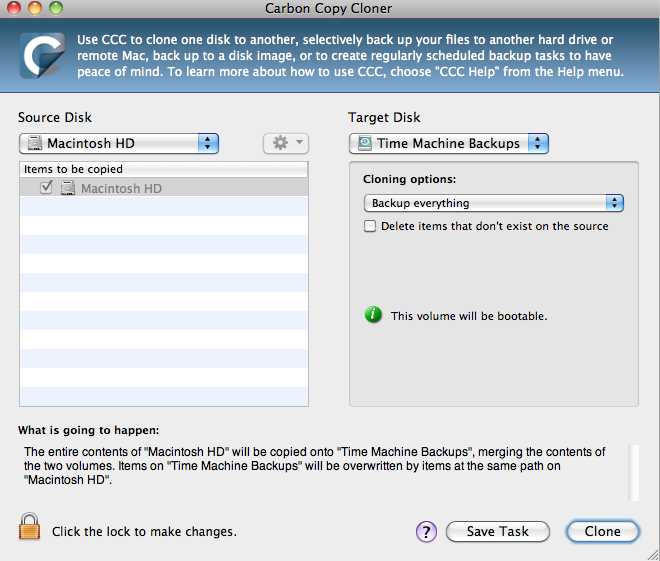Click the 'Cloning options:' label
Image resolution: width=660 pixels, height=561 pixels.
(410, 179)
